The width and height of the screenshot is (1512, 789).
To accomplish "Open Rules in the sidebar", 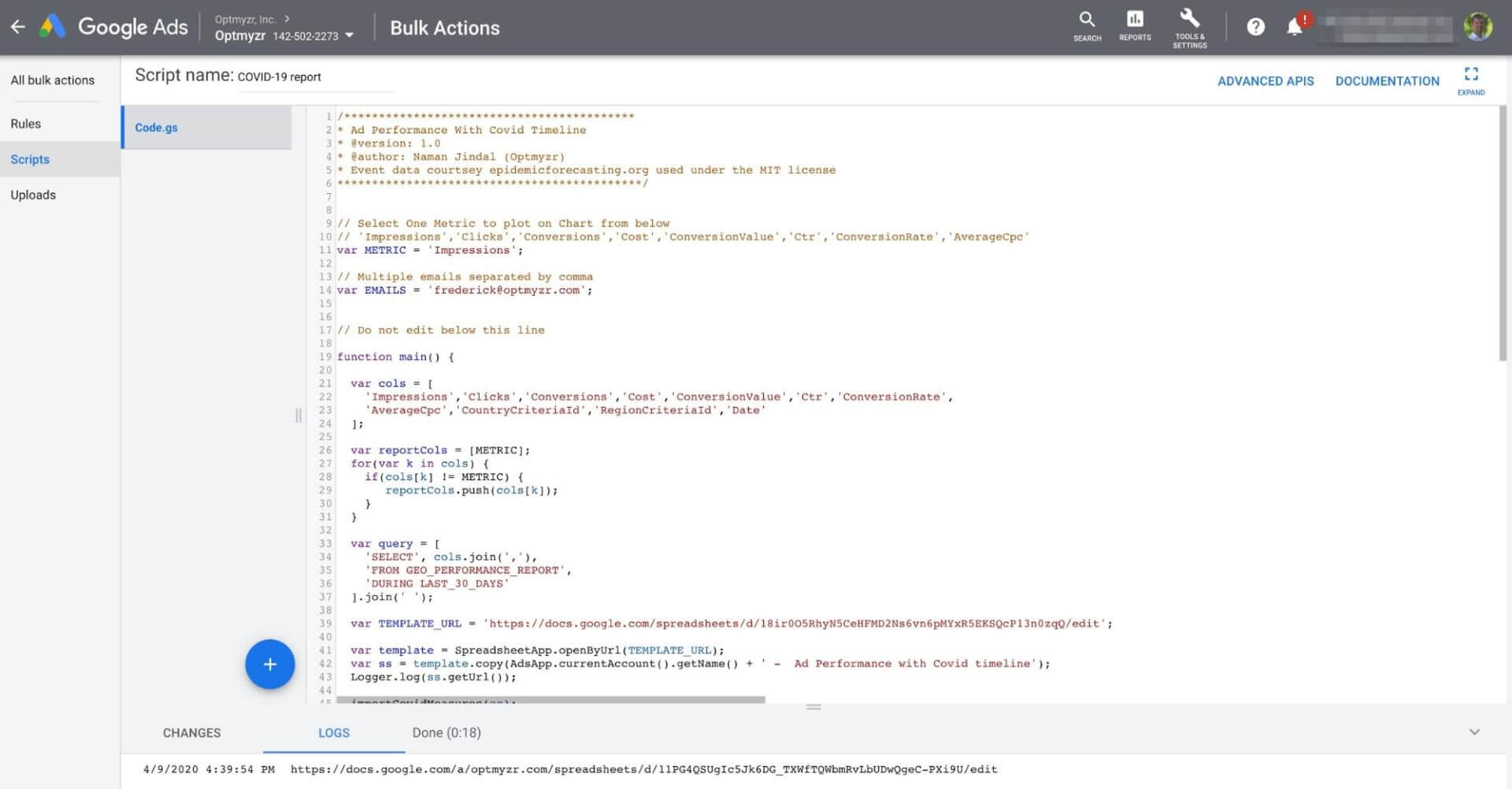I will tap(26, 124).
